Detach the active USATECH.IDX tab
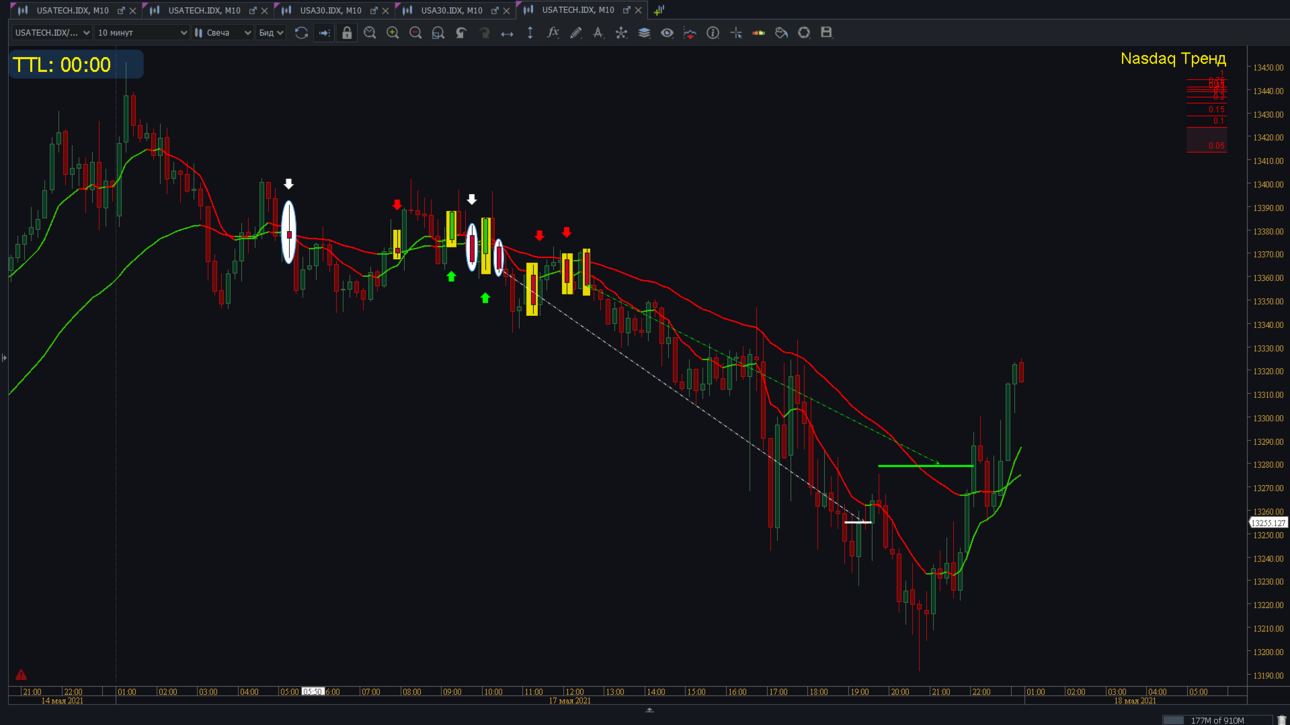1290x725 pixels. (x=627, y=11)
